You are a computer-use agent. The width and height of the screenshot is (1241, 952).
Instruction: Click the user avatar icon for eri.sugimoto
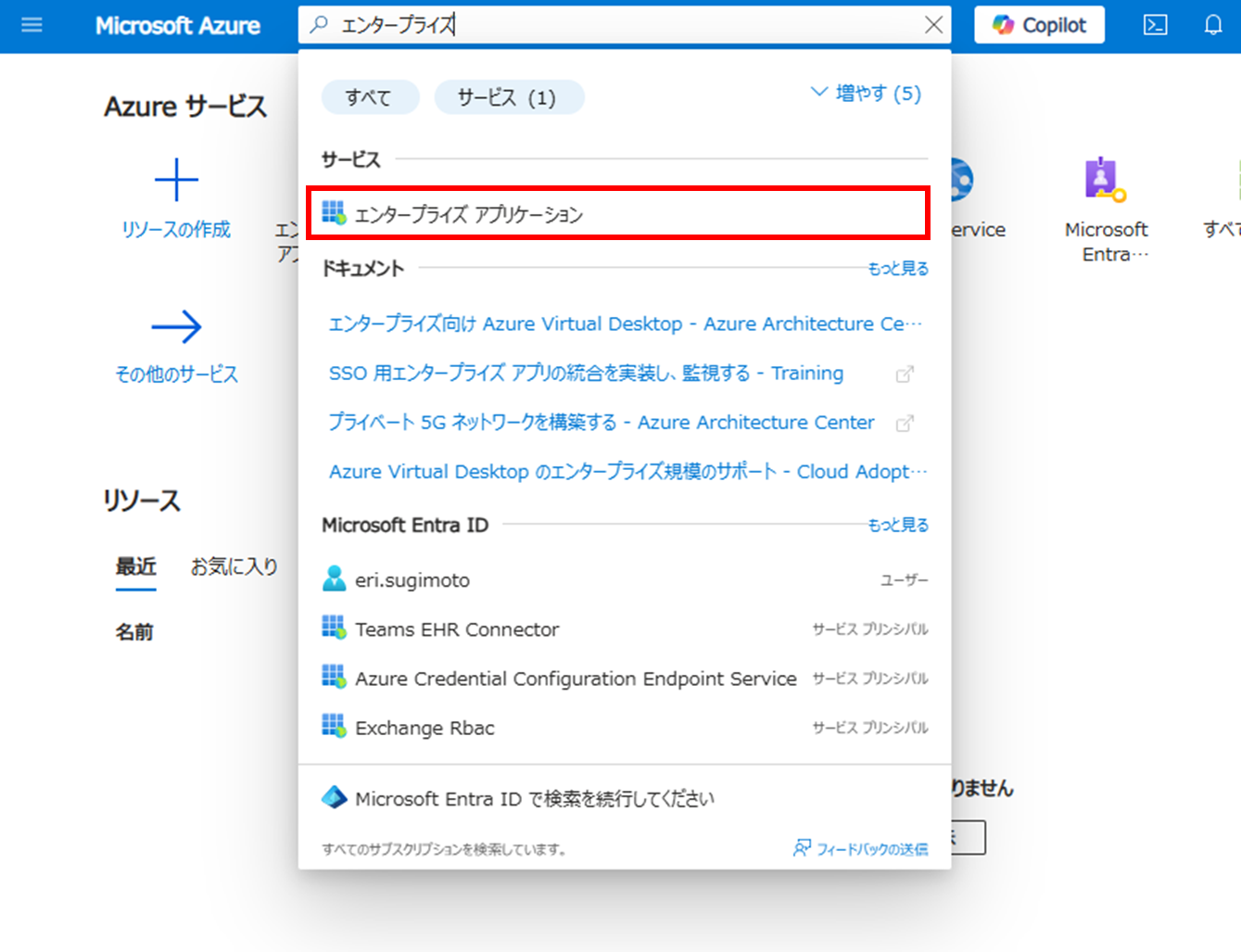click(334, 579)
